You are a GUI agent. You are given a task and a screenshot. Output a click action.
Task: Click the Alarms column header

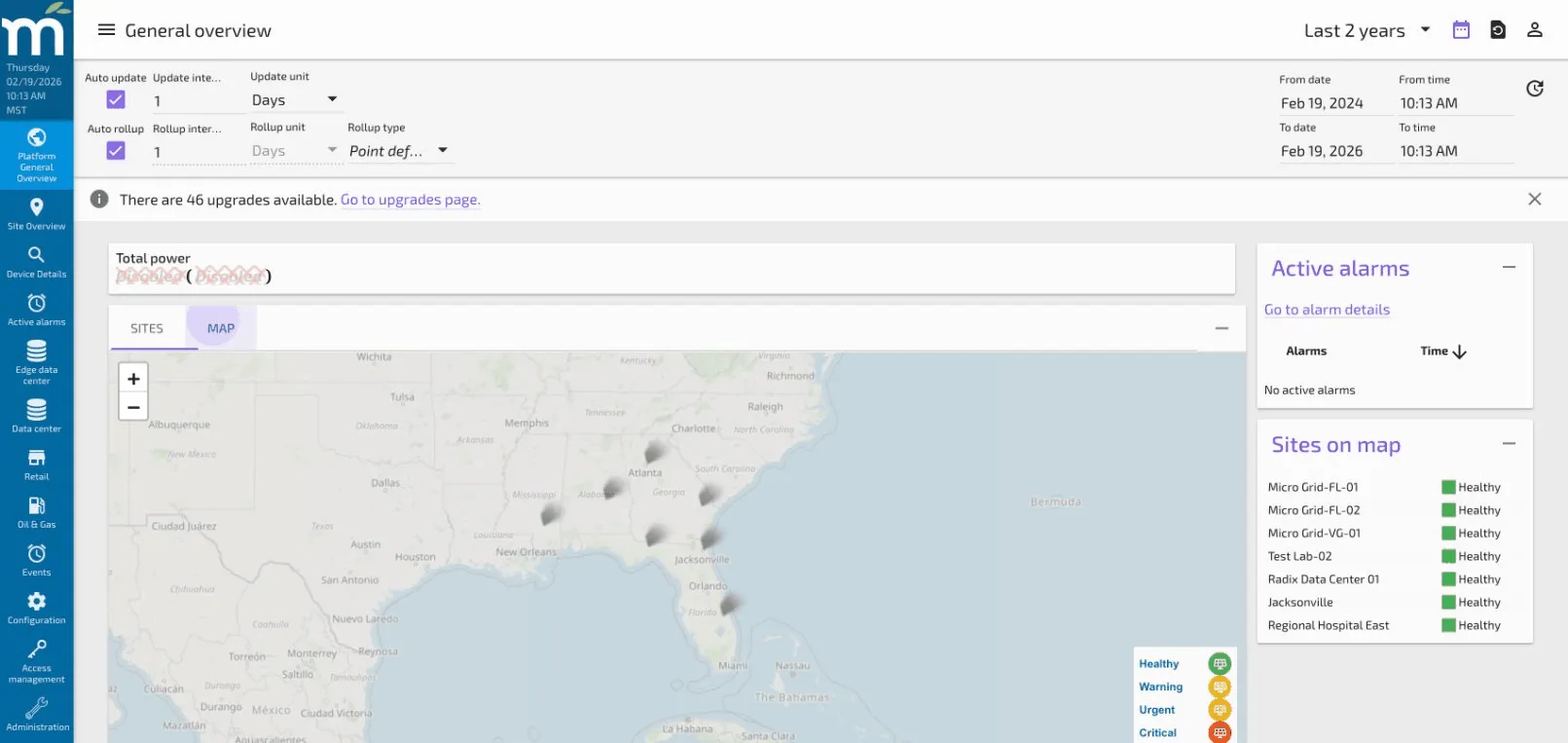(x=1306, y=351)
